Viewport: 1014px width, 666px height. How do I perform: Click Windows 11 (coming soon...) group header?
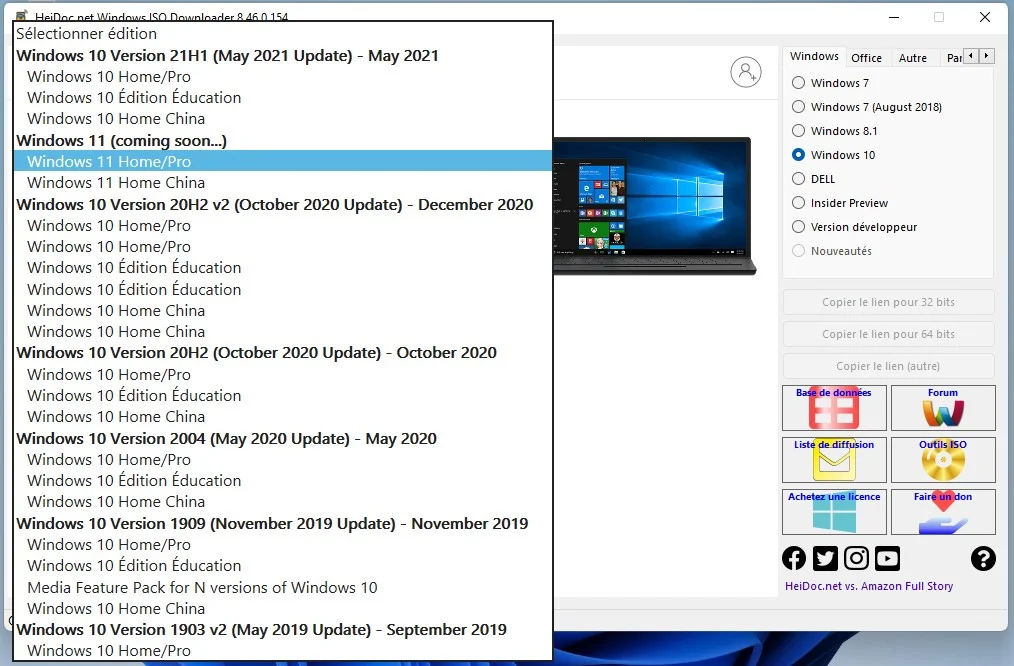283,140
